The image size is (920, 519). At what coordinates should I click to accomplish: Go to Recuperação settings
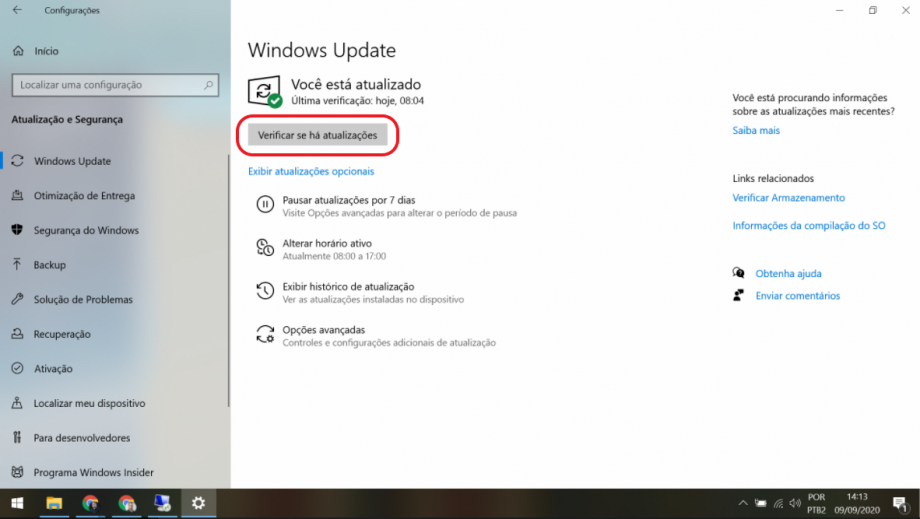coord(62,334)
